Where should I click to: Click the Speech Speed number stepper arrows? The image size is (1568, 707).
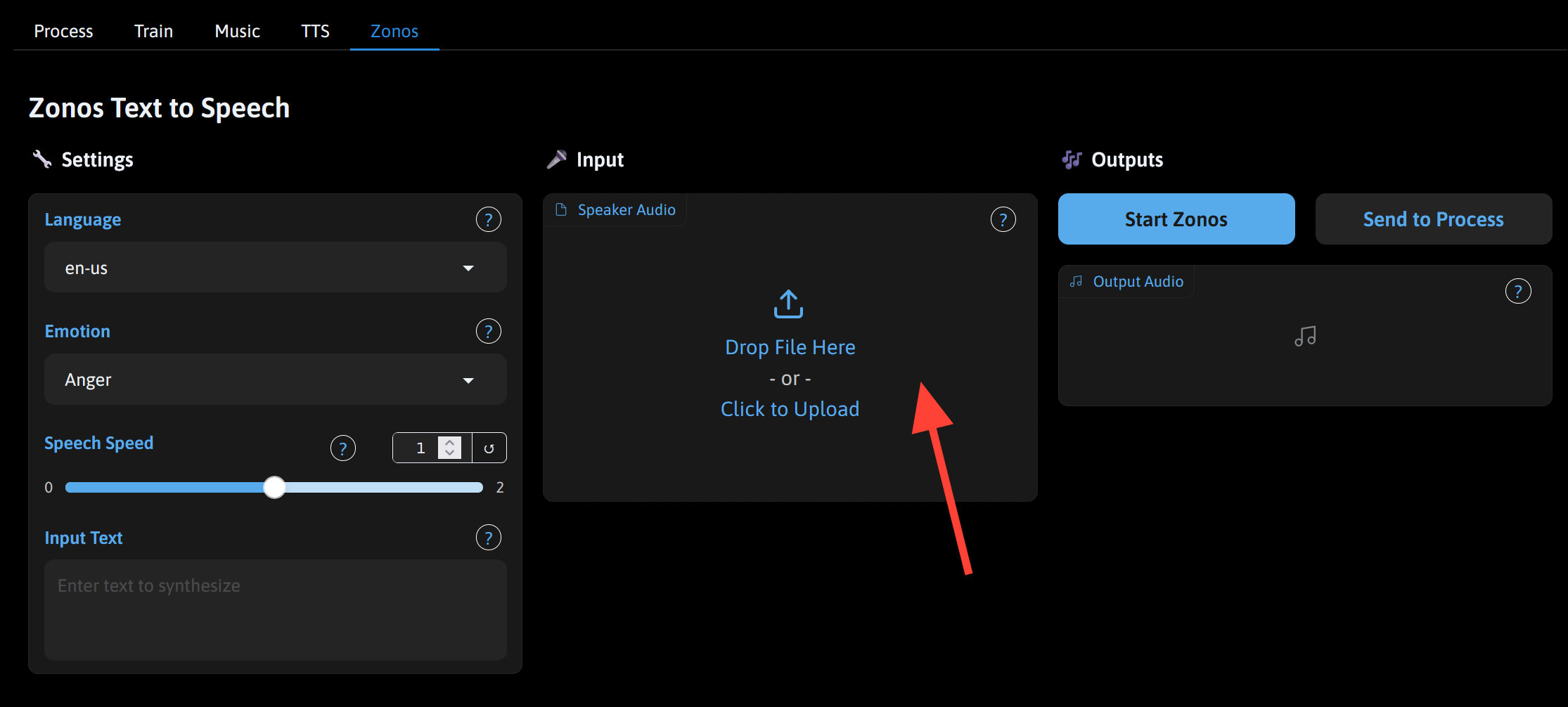[450, 448]
